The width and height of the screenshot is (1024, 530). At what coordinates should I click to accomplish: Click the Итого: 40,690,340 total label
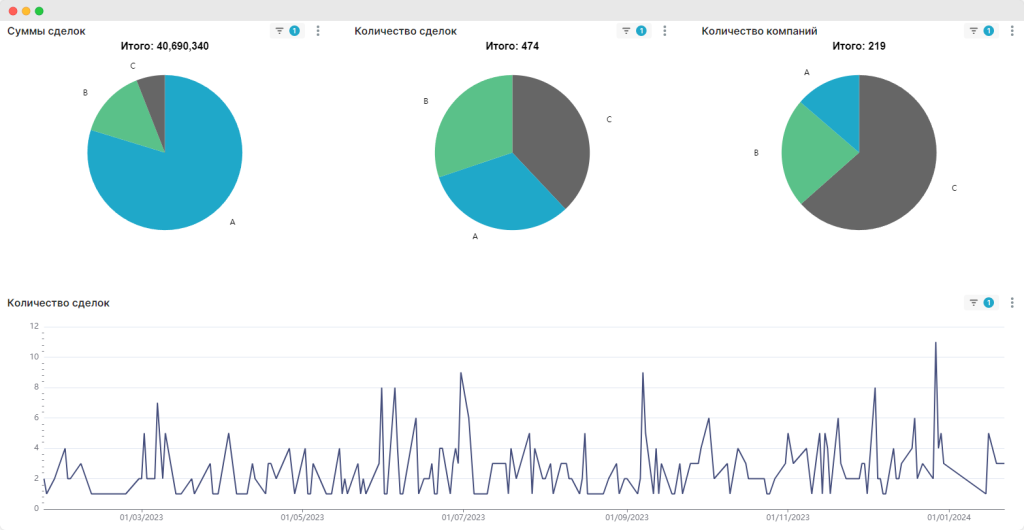165,46
